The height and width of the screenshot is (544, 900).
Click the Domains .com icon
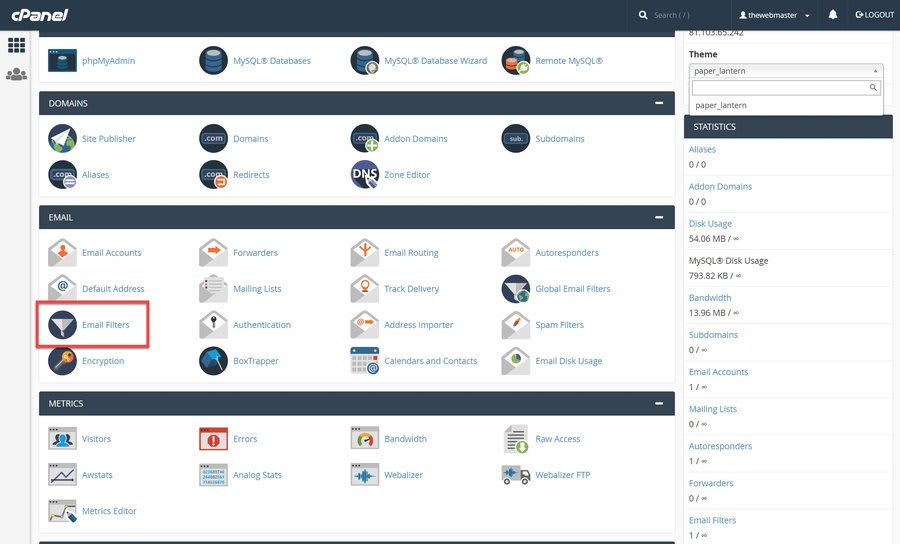[213, 138]
